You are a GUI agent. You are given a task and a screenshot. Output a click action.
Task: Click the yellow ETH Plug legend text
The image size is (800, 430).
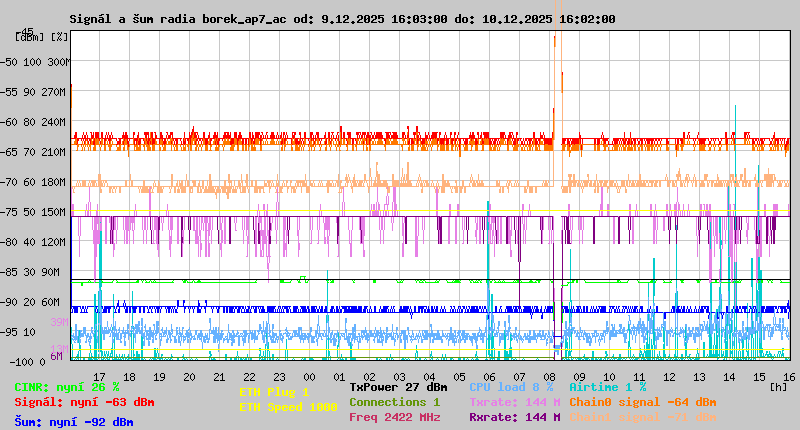click(x=274, y=392)
